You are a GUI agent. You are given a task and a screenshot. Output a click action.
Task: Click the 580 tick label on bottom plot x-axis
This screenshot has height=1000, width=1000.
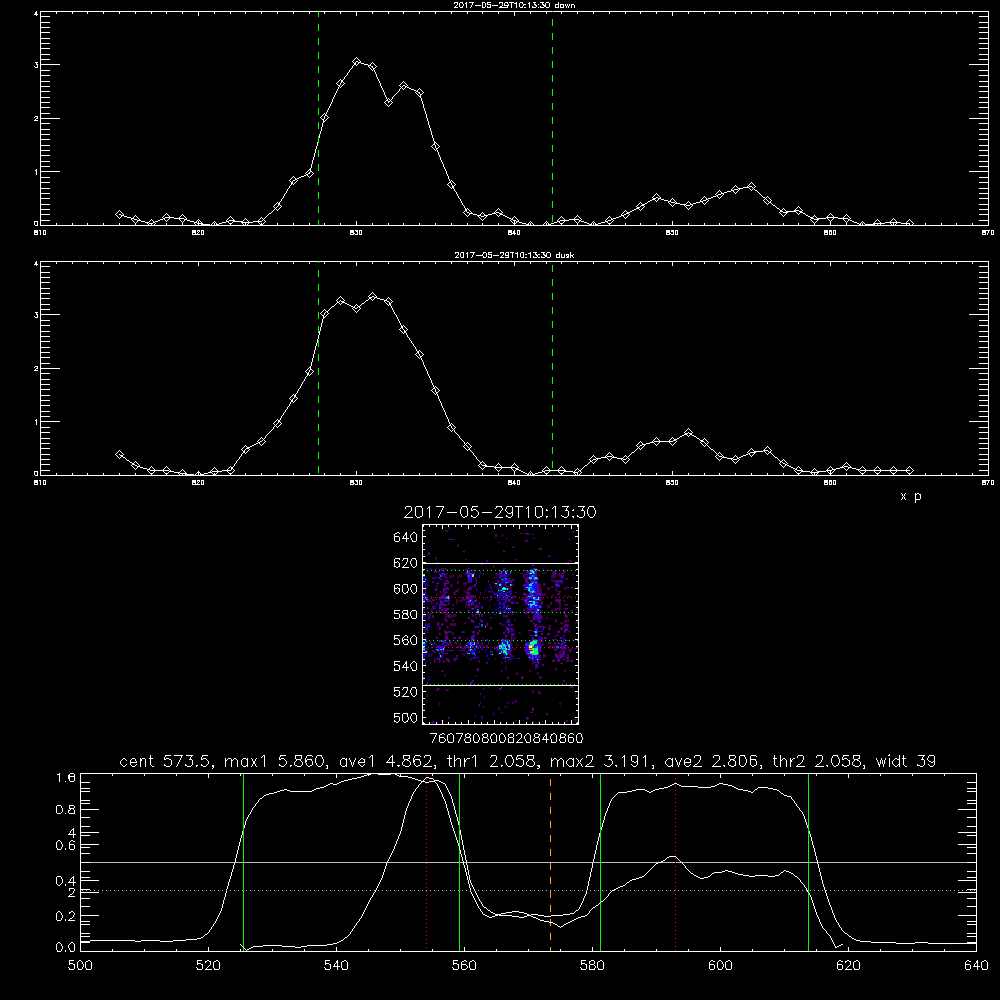592,966
